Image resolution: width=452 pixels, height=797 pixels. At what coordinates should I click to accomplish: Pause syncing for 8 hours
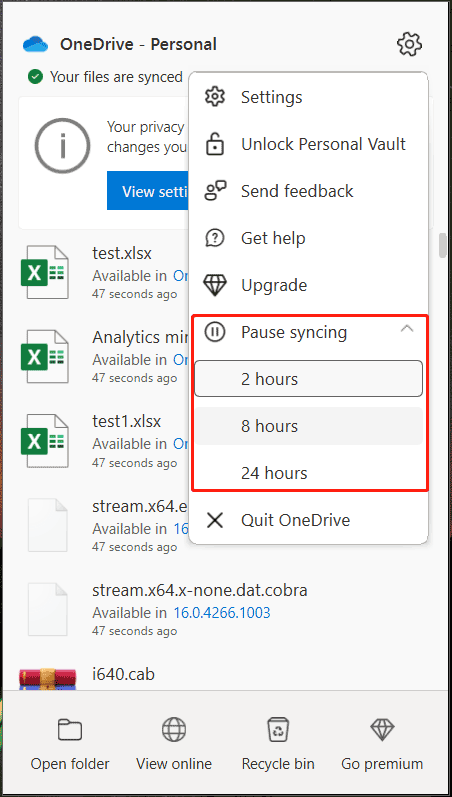[309, 426]
